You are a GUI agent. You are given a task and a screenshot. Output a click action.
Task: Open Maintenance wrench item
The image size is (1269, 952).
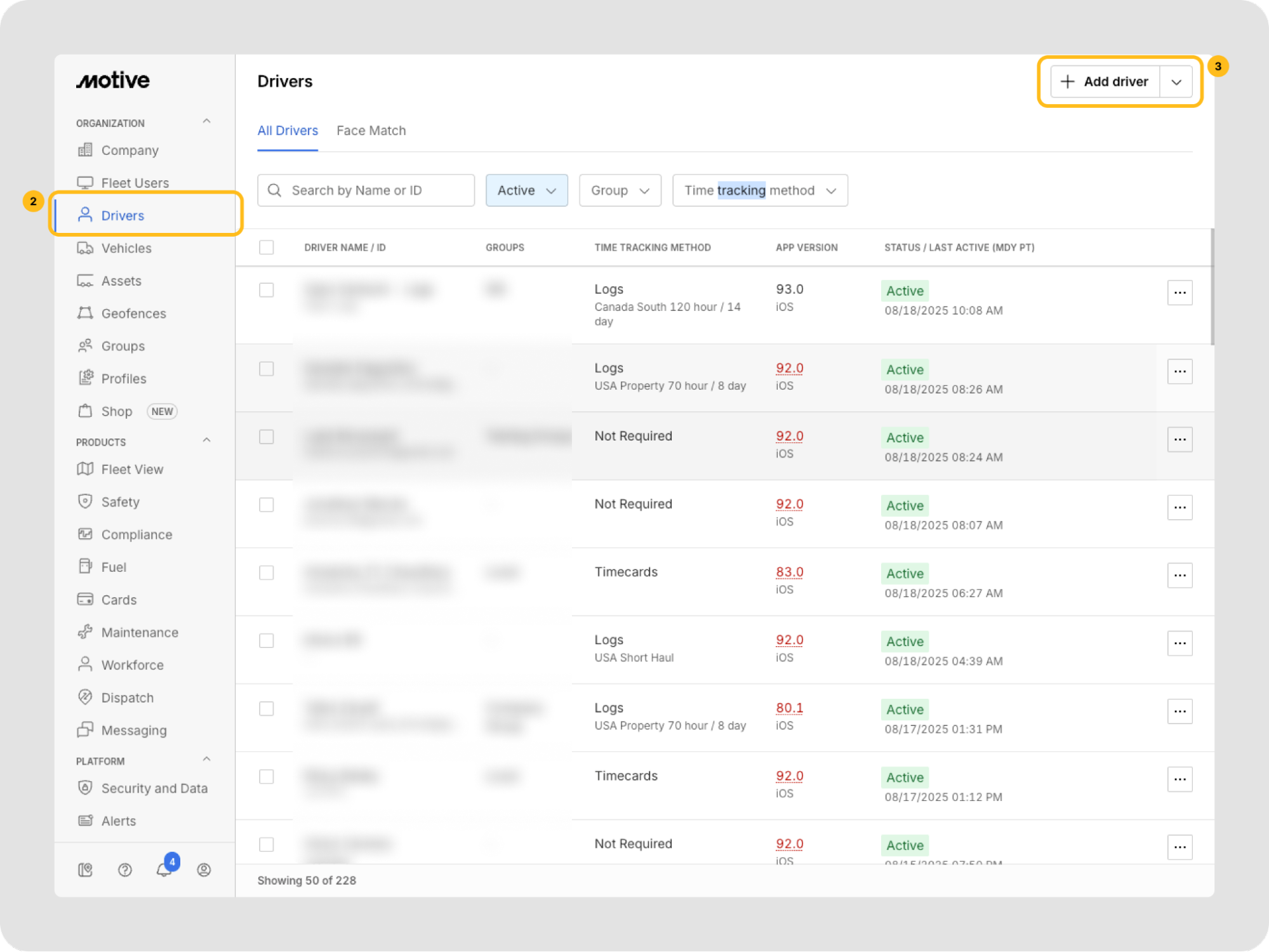coord(139,632)
